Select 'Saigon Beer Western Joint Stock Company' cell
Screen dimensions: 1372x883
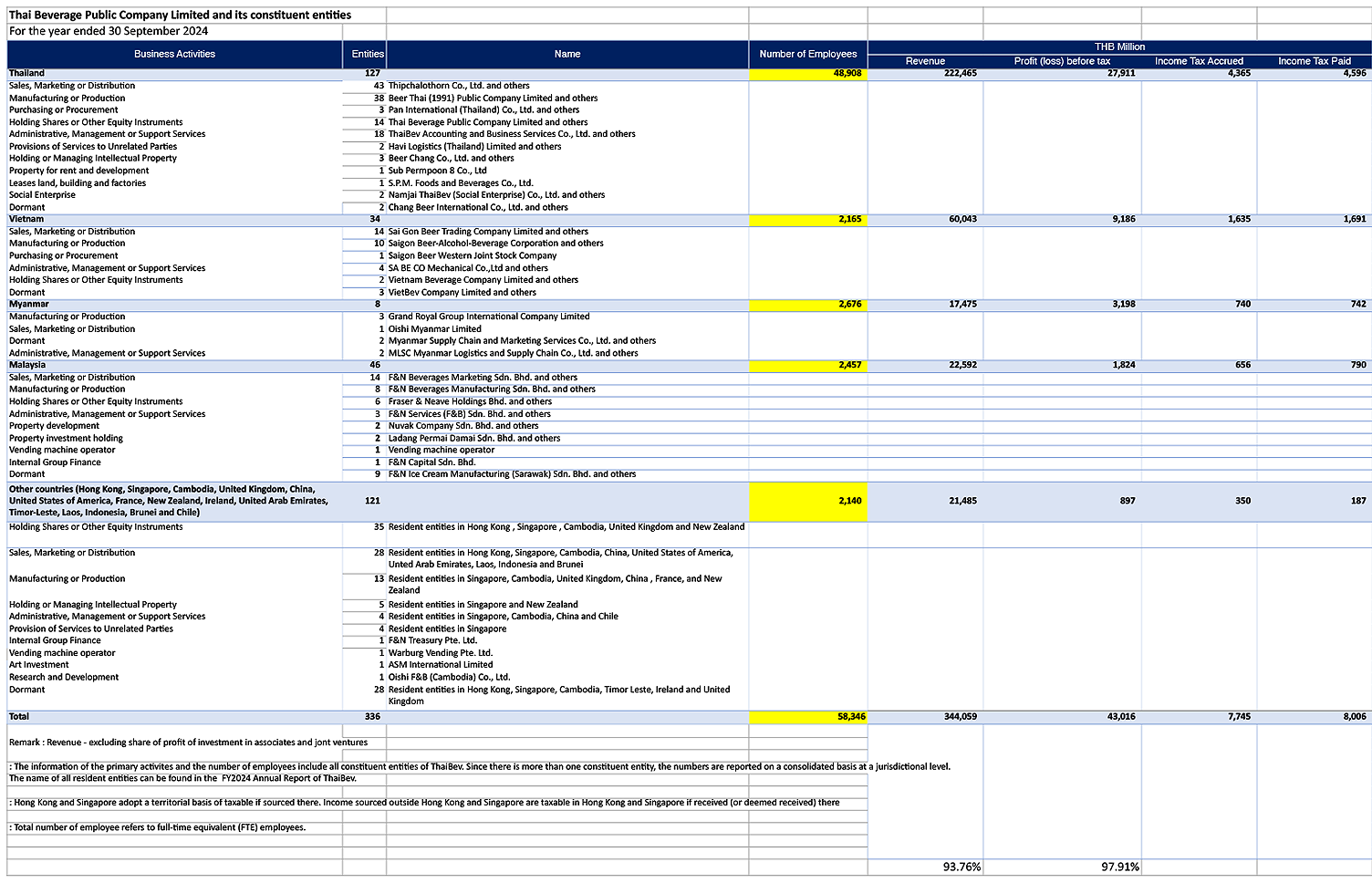tap(473, 255)
